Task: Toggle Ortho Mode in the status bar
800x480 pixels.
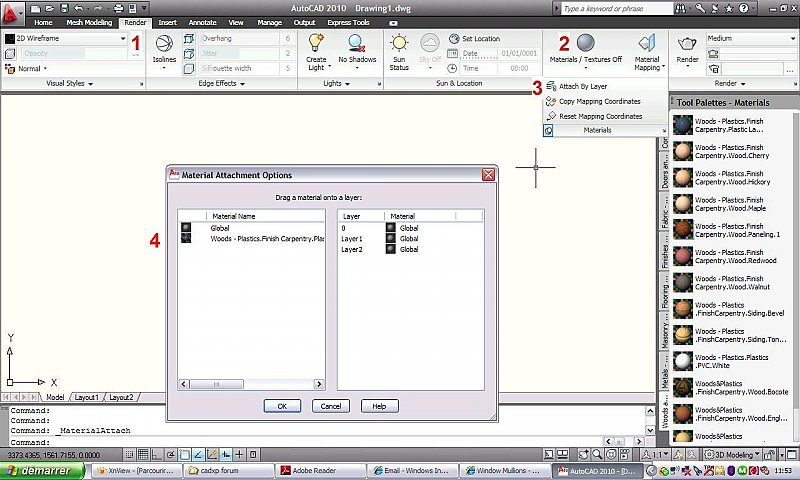Action: 157,454
